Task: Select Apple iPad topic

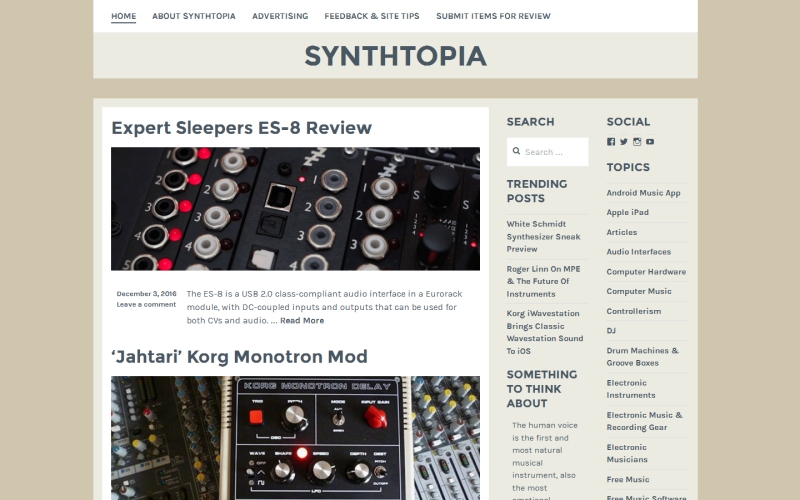Action: coord(628,212)
